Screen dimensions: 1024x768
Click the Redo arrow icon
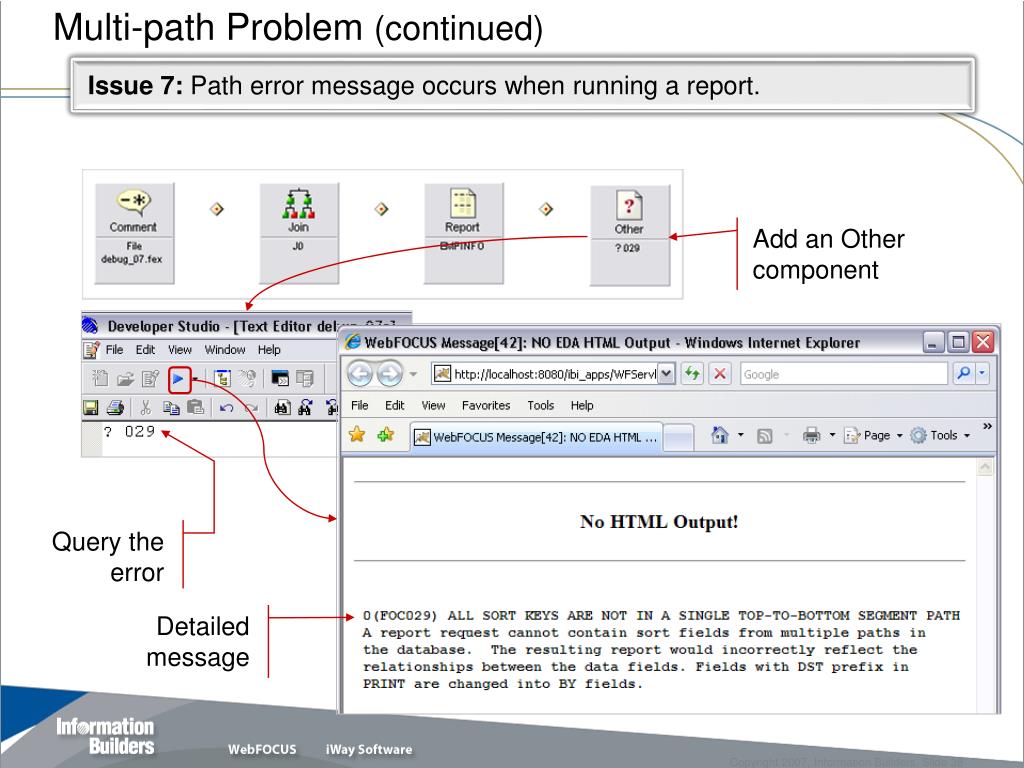point(251,408)
